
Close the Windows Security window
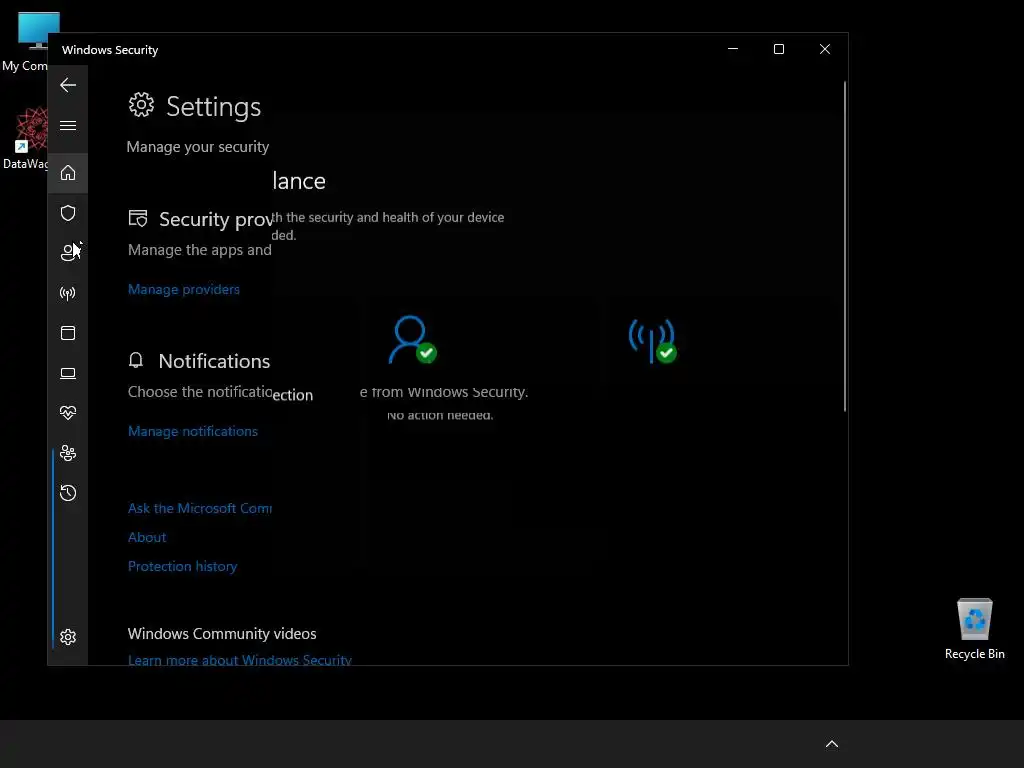(x=825, y=49)
